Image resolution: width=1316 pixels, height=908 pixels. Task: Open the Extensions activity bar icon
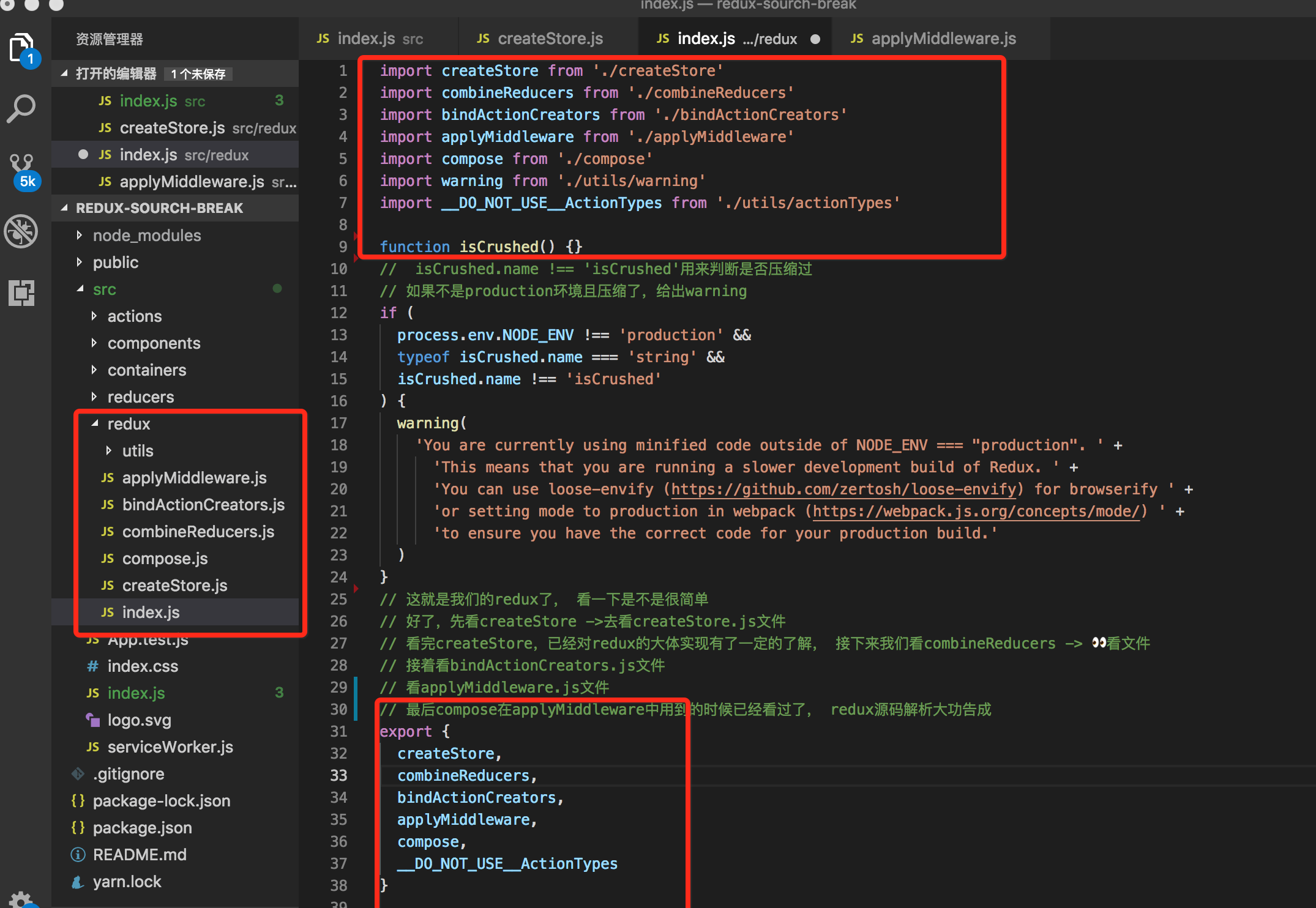(22, 293)
